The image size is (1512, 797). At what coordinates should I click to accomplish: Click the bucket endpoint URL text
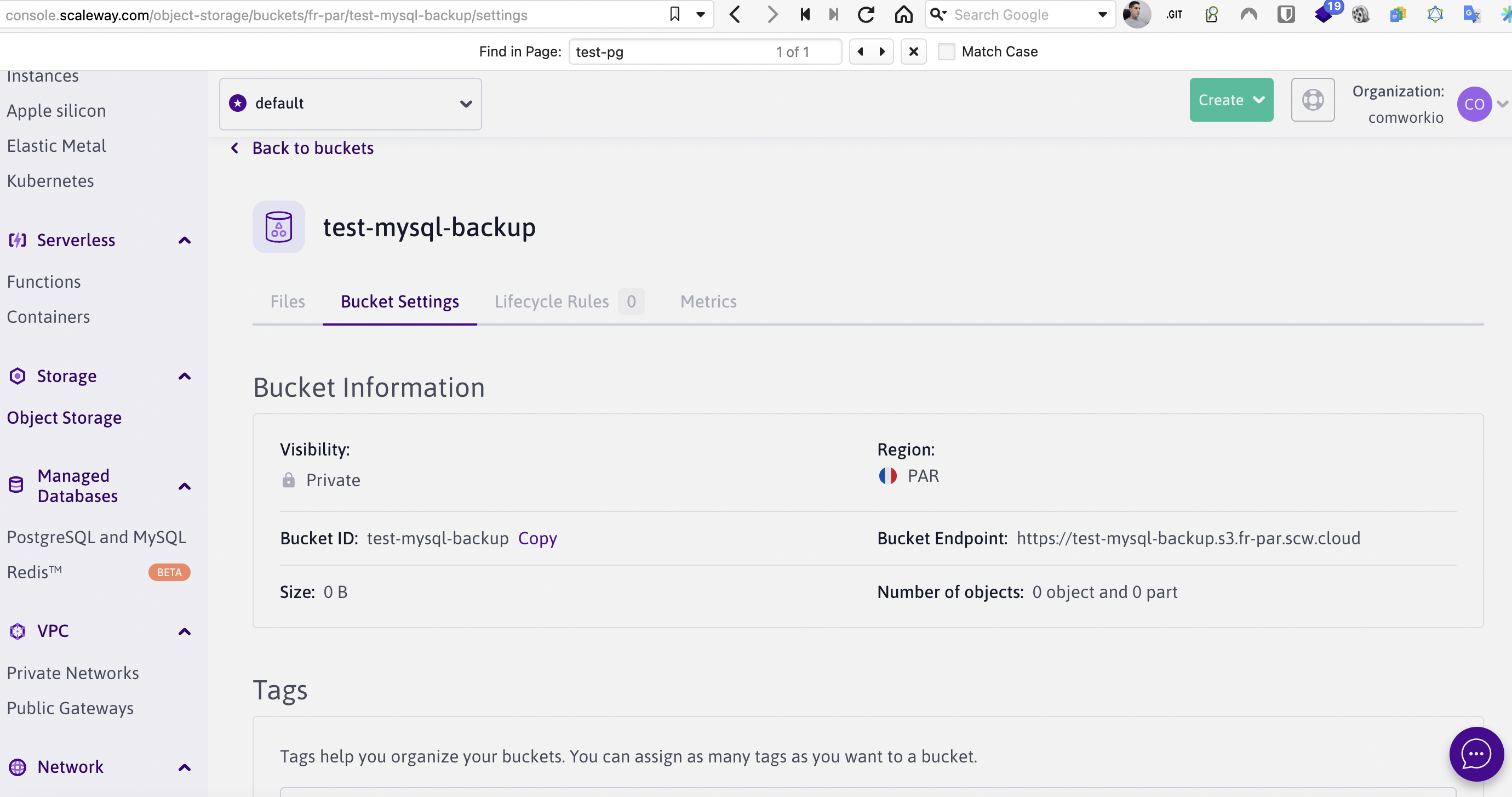[1188, 538]
